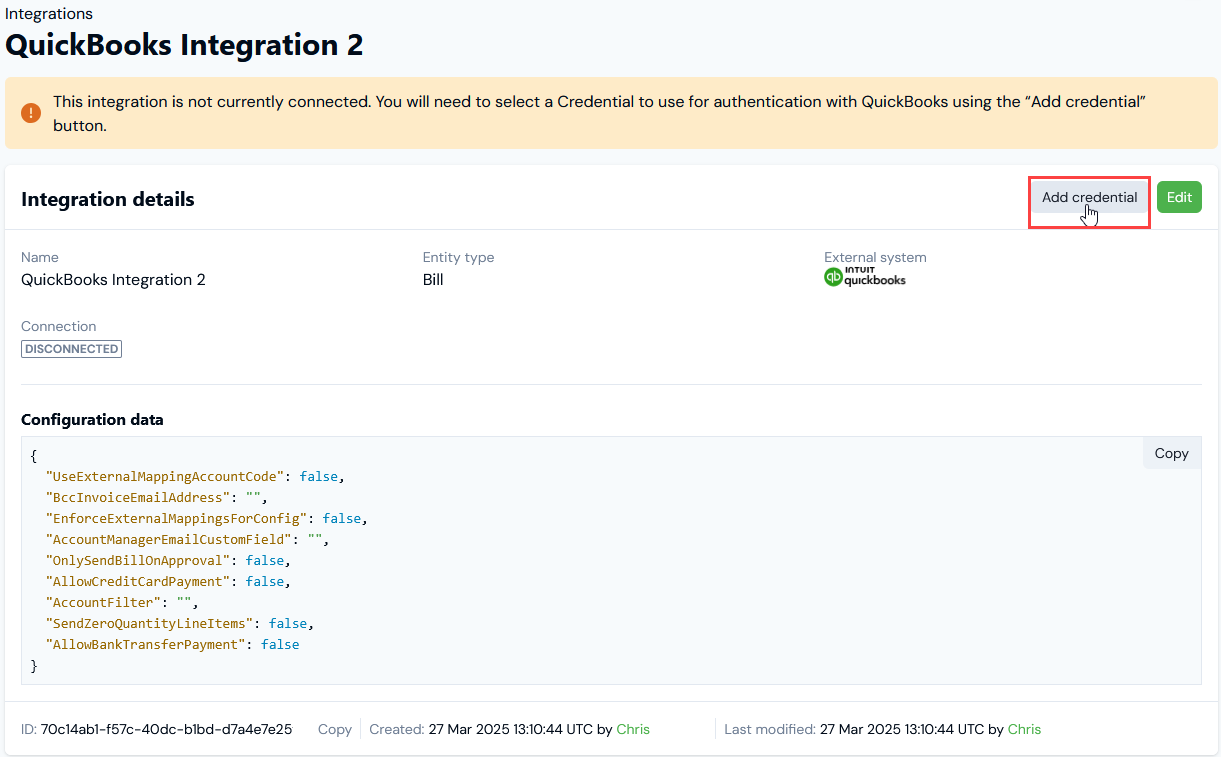Select the Last modified timestamp
This screenshot has height=757, width=1221.
click(x=901, y=729)
